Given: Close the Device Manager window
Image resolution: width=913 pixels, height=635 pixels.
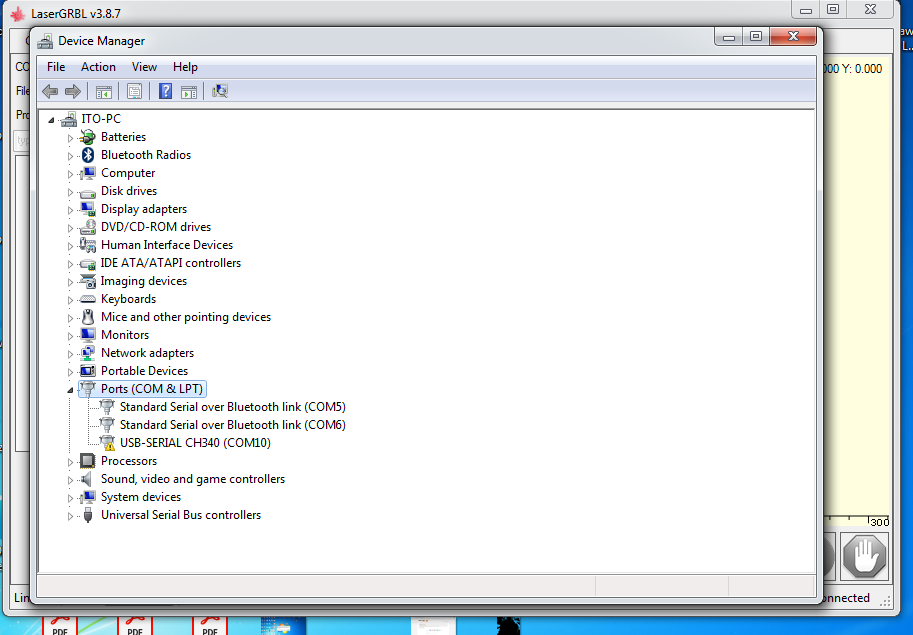Looking at the screenshot, I should click(x=792, y=36).
